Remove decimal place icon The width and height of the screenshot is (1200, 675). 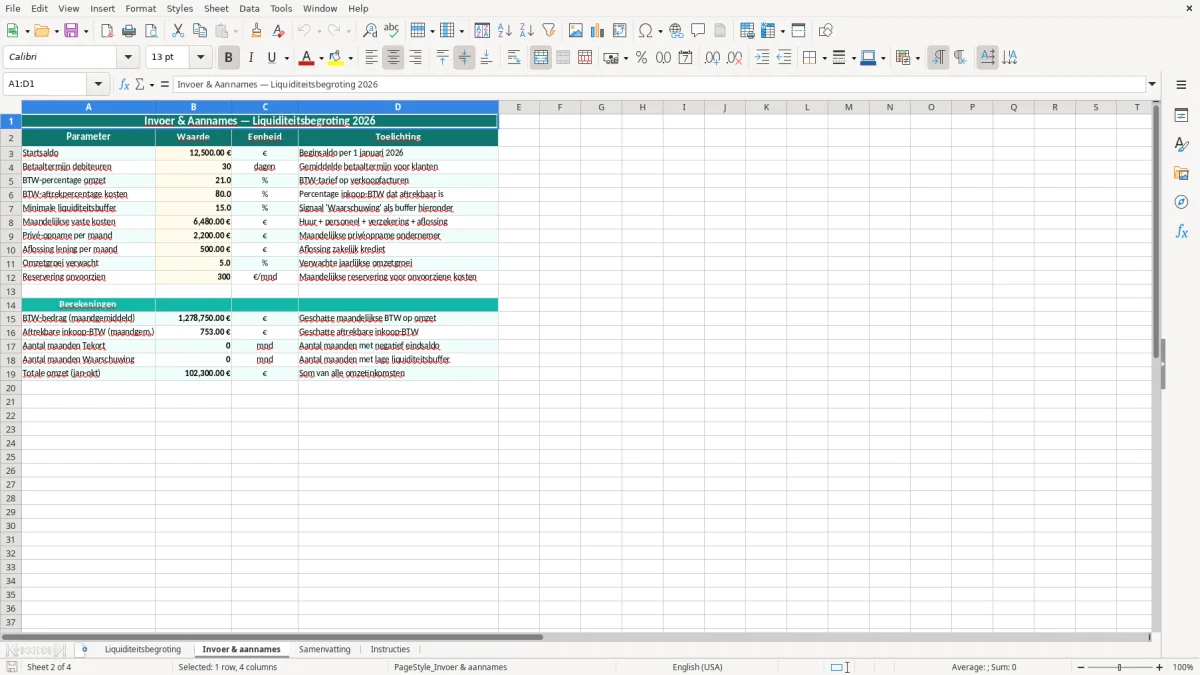click(735, 58)
